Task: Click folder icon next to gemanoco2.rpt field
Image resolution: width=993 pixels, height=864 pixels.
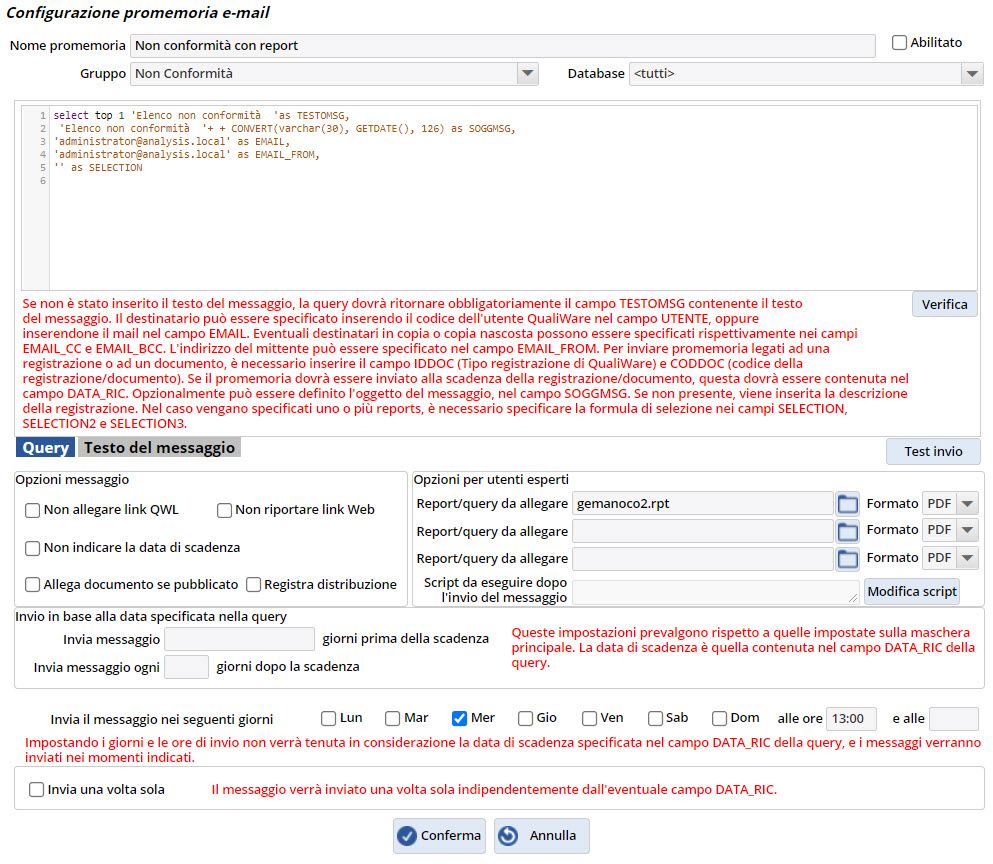Action: tap(847, 503)
